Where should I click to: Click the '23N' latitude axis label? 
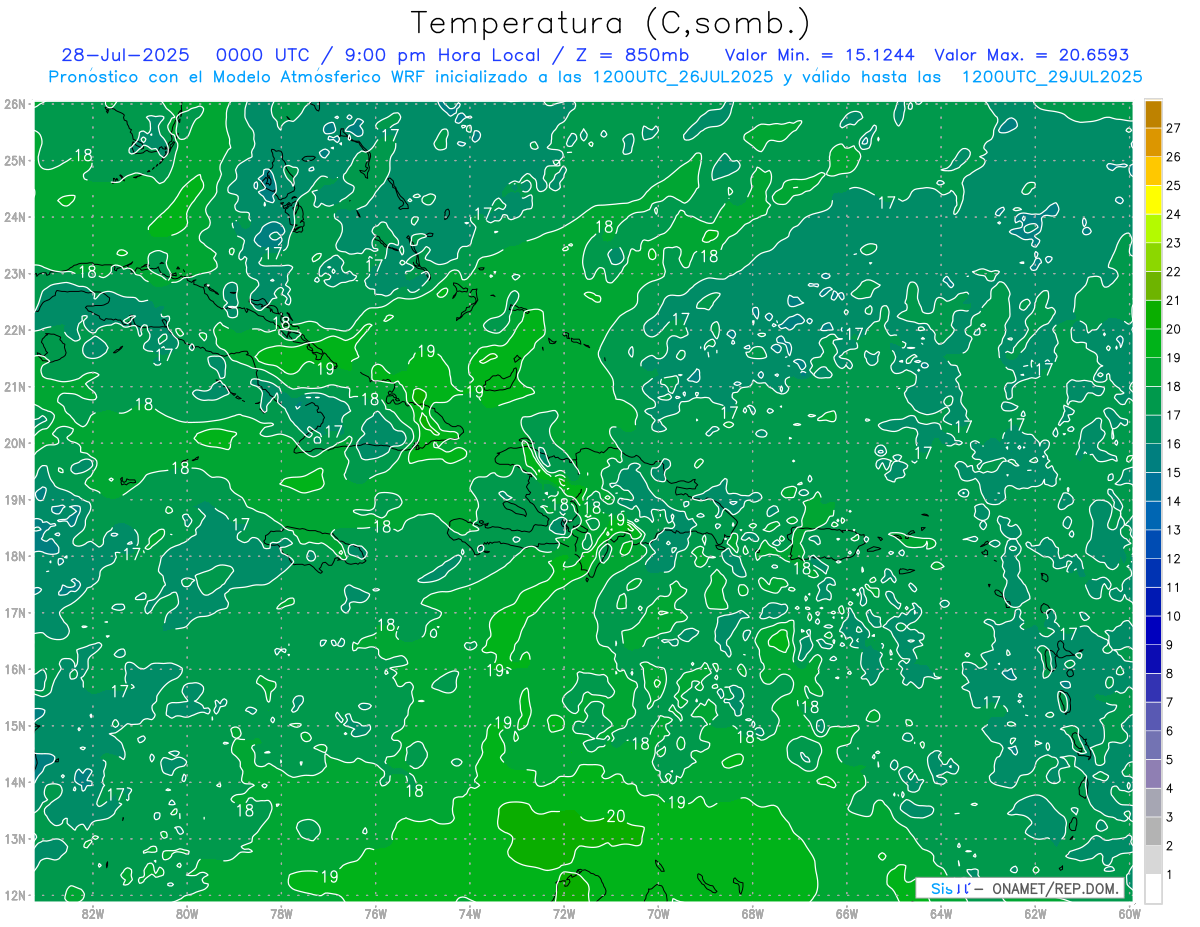[14, 273]
